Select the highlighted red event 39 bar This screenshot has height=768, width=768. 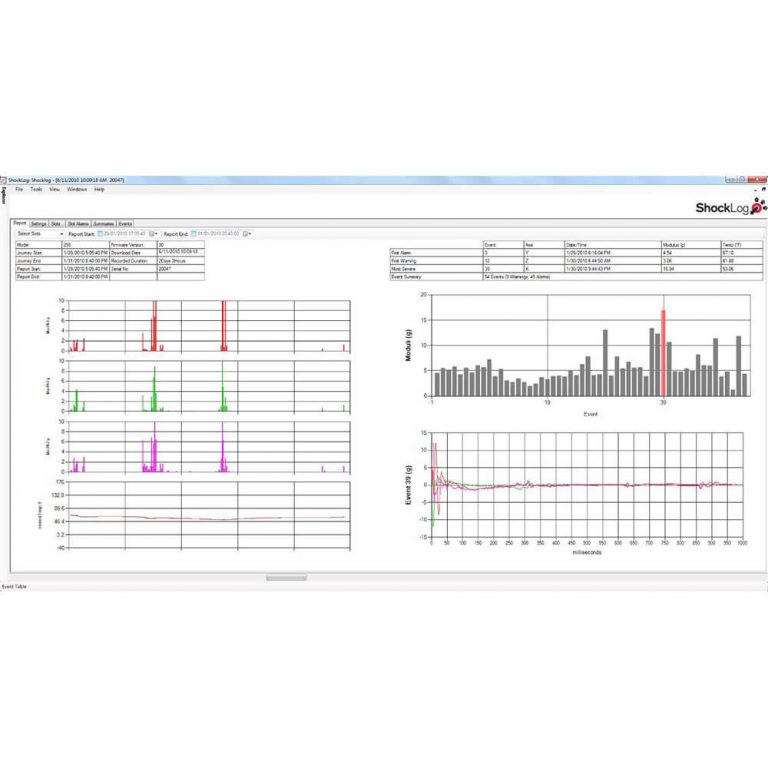tap(663, 353)
